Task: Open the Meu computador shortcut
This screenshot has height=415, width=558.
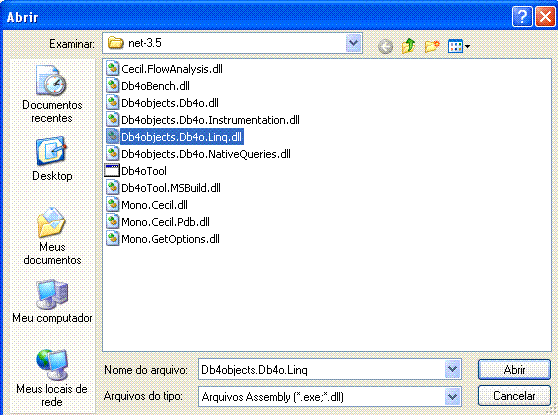Action: [x=52, y=302]
